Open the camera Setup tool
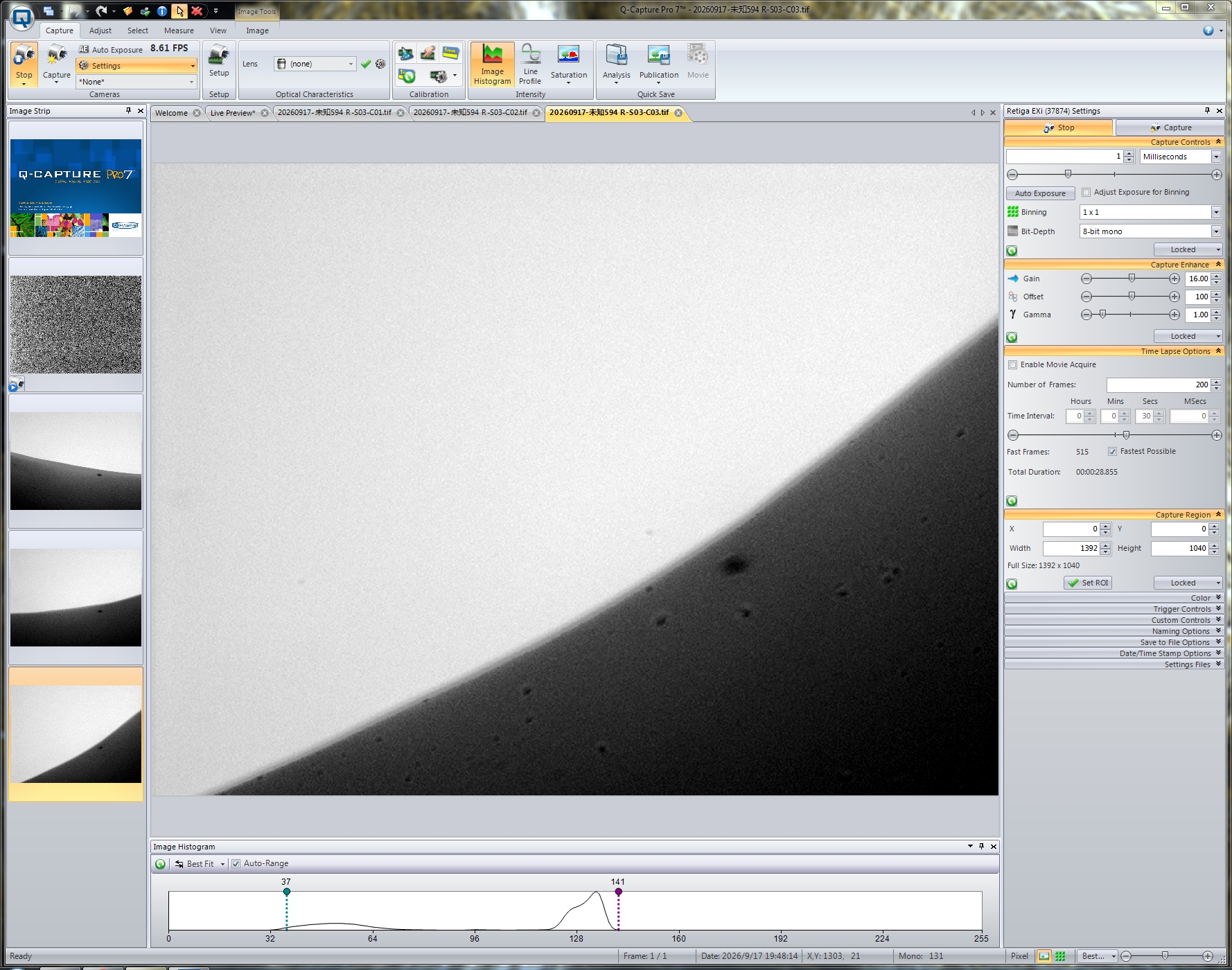The height and width of the screenshot is (970, 1232). pos(219,61)
